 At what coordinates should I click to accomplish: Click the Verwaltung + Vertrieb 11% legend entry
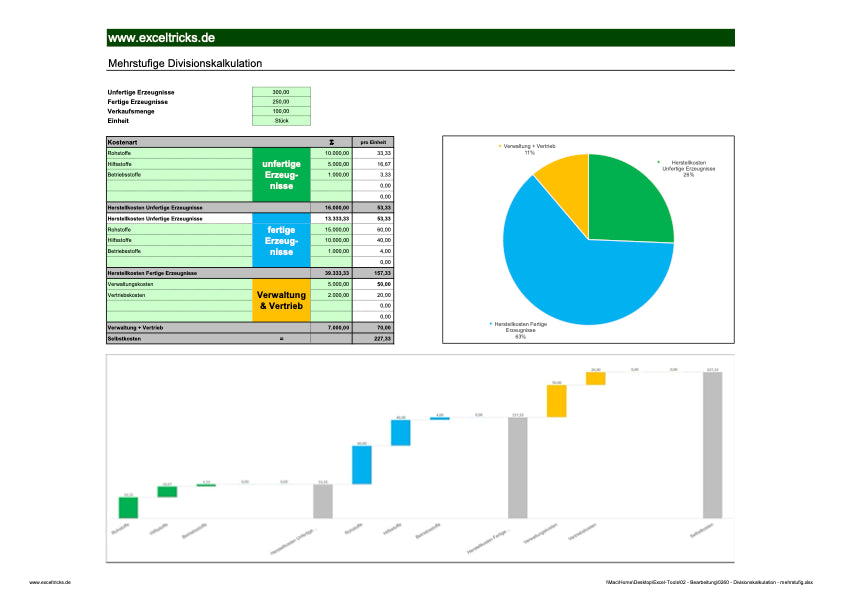click(531, 146)
